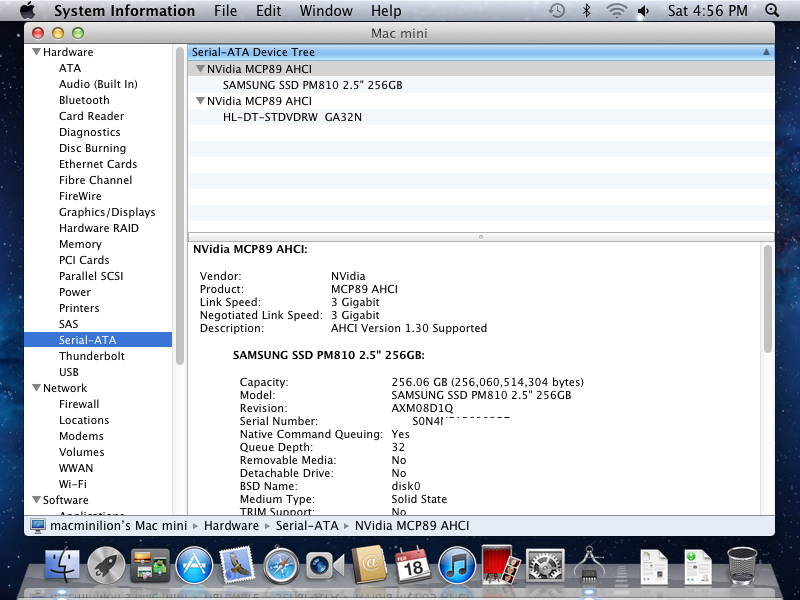The height and width of the screenshot is (600, 800).
Task: Select FireWire in the sidebar
Action: (80, 196)
